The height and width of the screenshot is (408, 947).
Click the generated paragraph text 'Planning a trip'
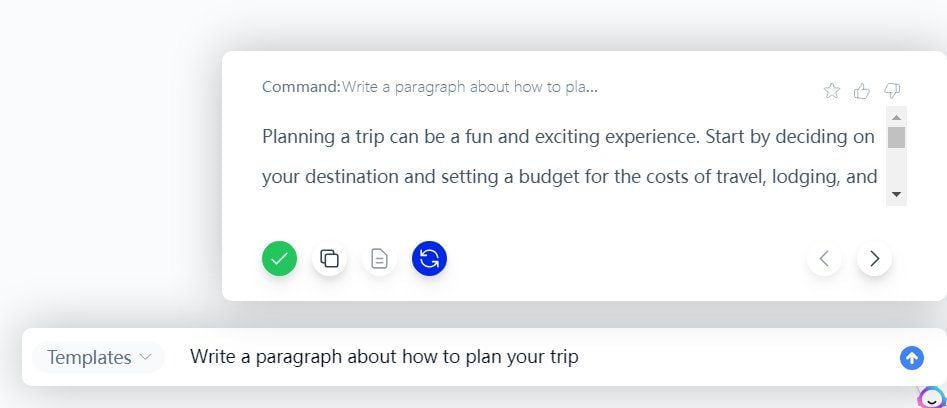pyautogui.click(x=323, y=137)
